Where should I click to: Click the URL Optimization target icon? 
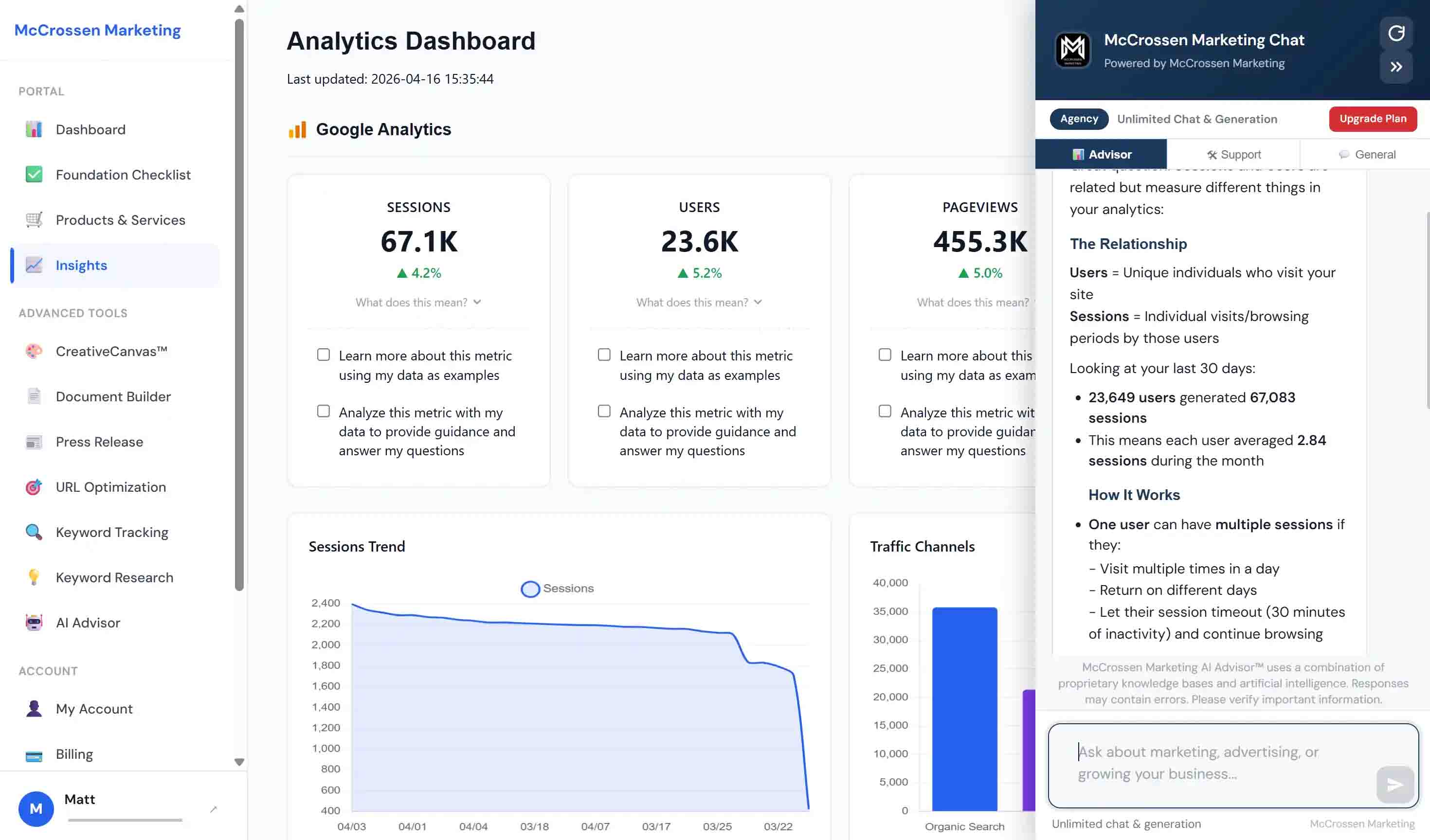click(x=34, y=487)
